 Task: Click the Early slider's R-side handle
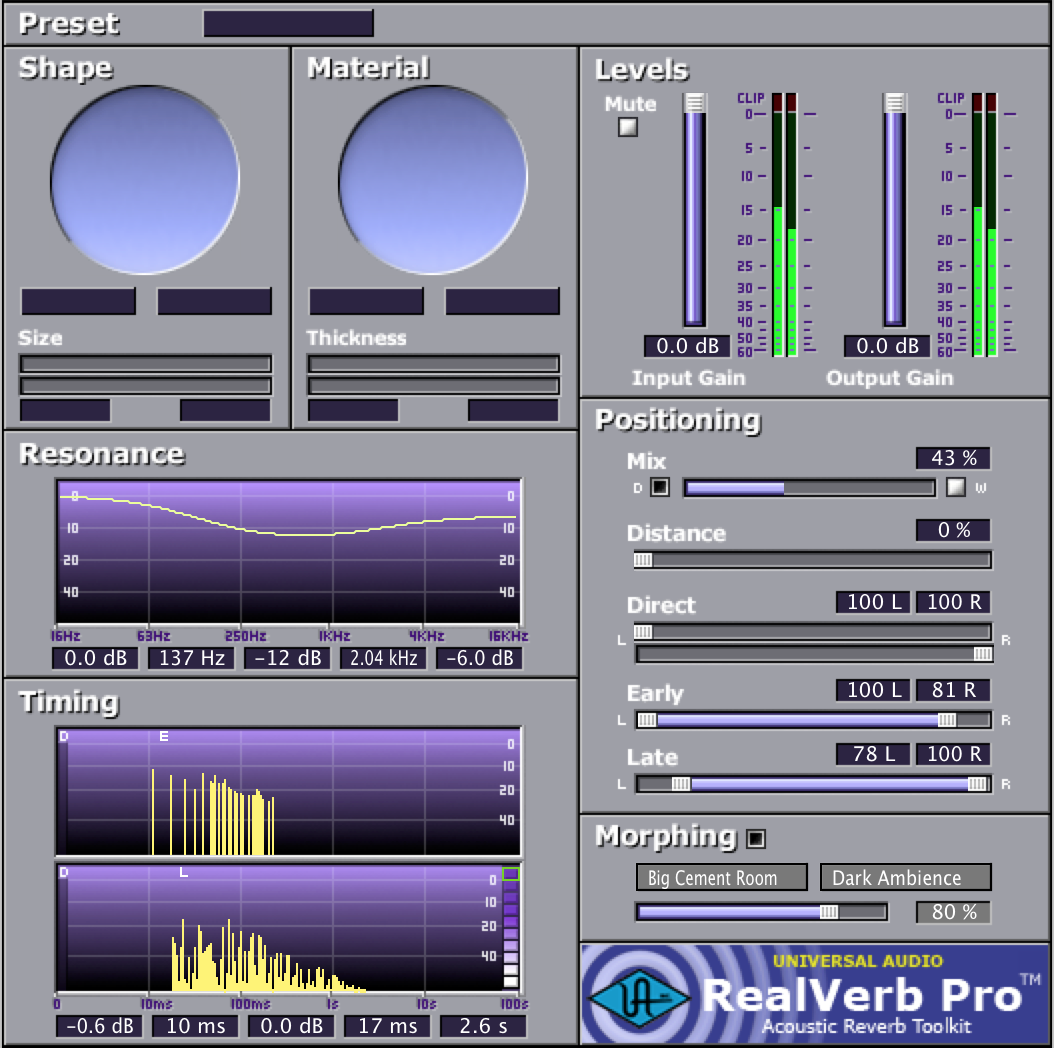coord(947,720)
